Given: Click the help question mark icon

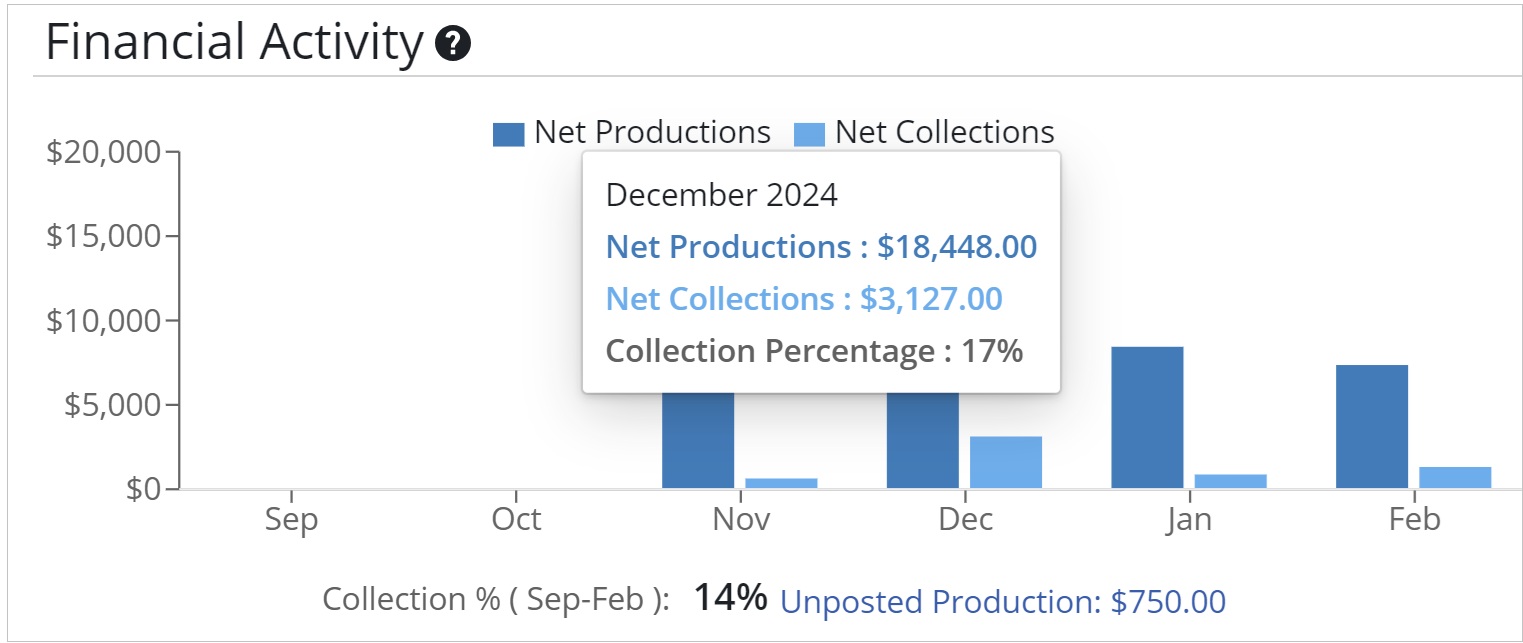Looking at the screenshot, I should 453,44.
